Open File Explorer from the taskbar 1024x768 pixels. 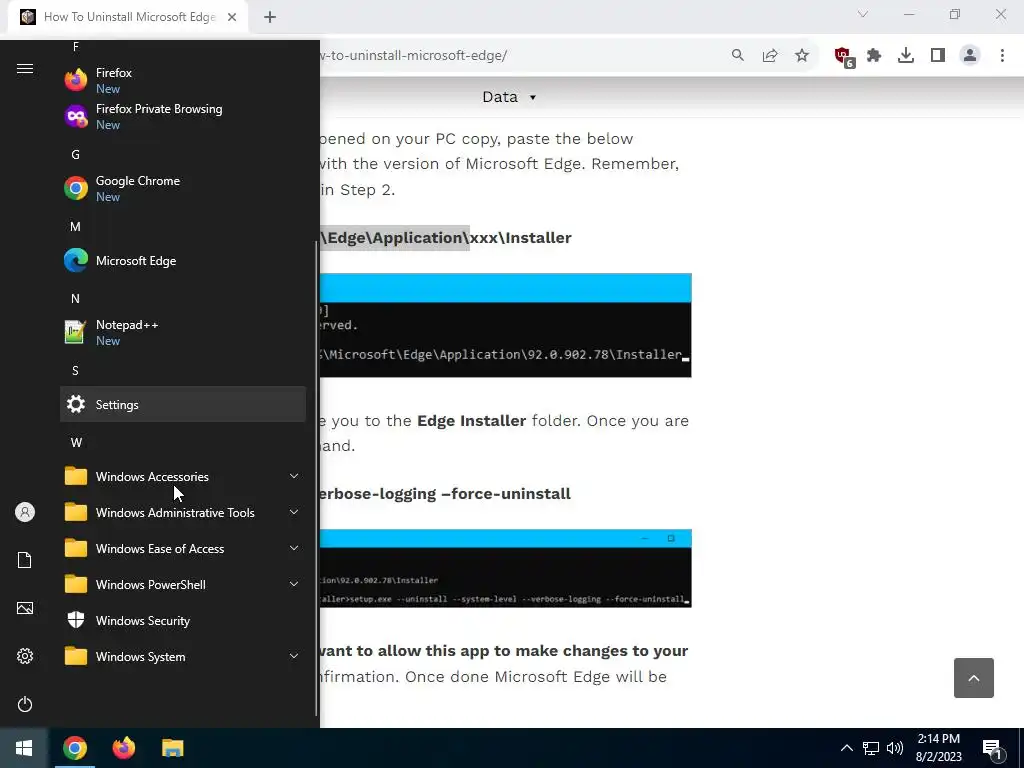(172, 748)
